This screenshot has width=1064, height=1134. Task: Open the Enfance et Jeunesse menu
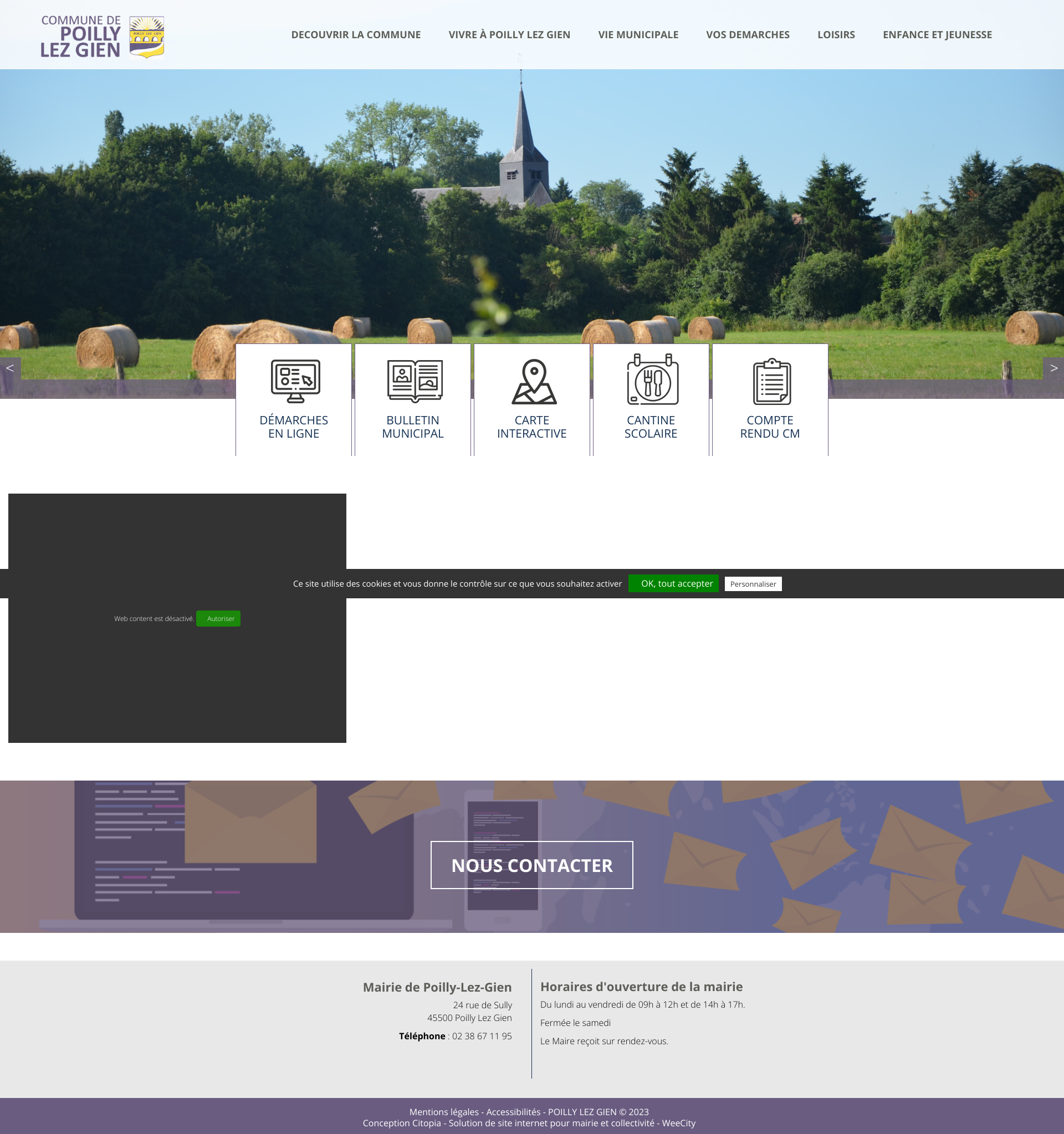[x=937, y=35]
